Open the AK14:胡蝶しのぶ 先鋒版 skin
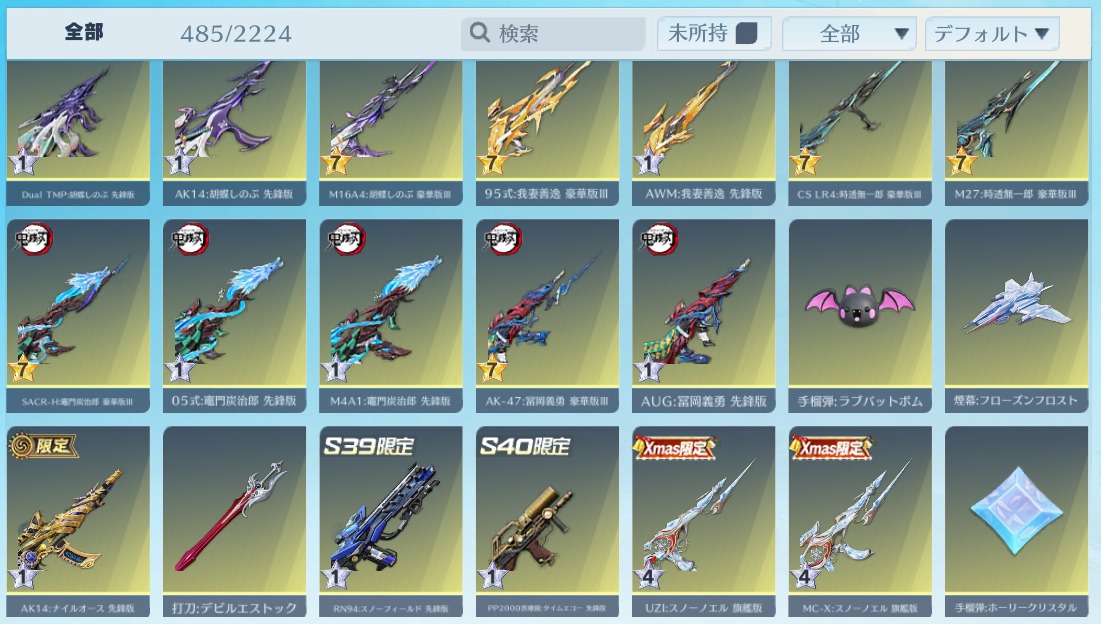Viewport: 1101px width, 624px height. [235, 133]
